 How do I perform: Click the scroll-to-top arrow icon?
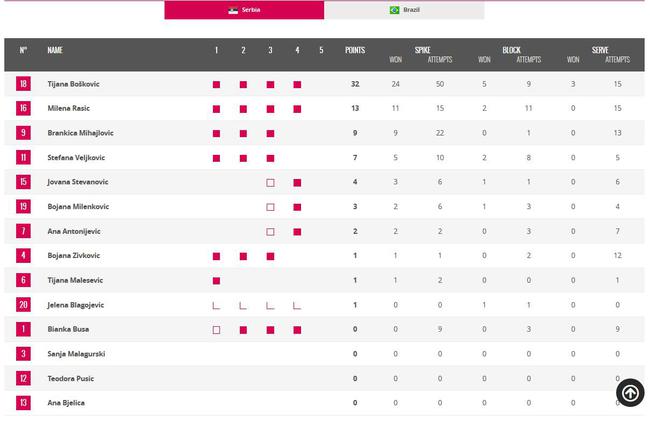(x=630, y=392)
